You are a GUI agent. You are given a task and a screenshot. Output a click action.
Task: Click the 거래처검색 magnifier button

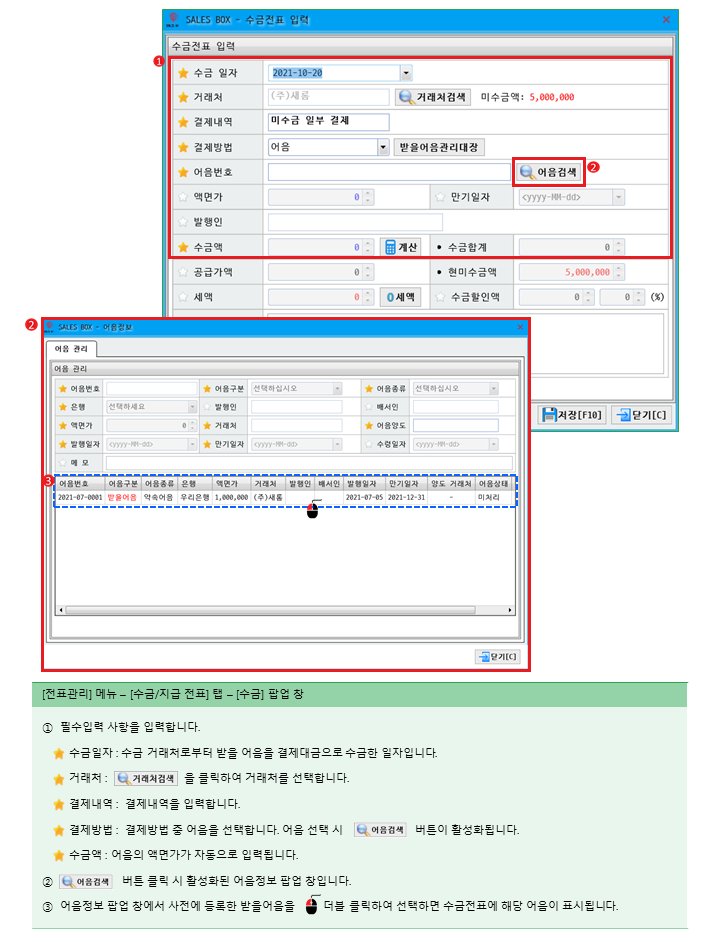tap(433, 97)
